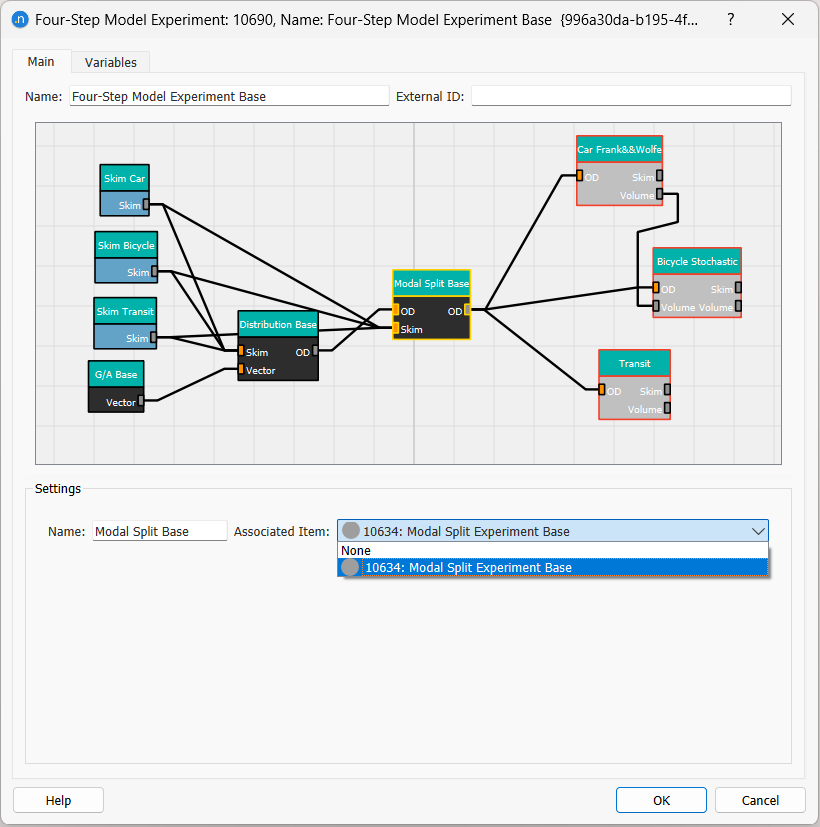Select the Bicycle Stochastic node
This screenshot has height=827, width=820.
pos(696,261)
